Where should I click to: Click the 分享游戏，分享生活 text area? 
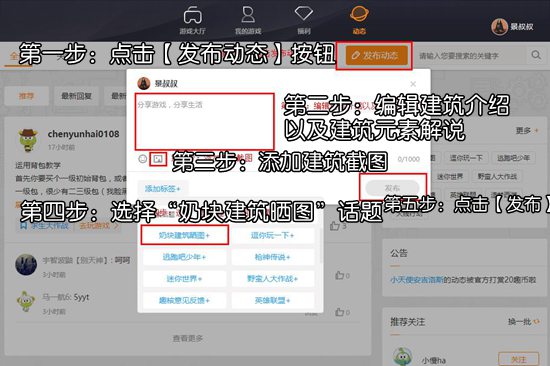click(204, 121)
